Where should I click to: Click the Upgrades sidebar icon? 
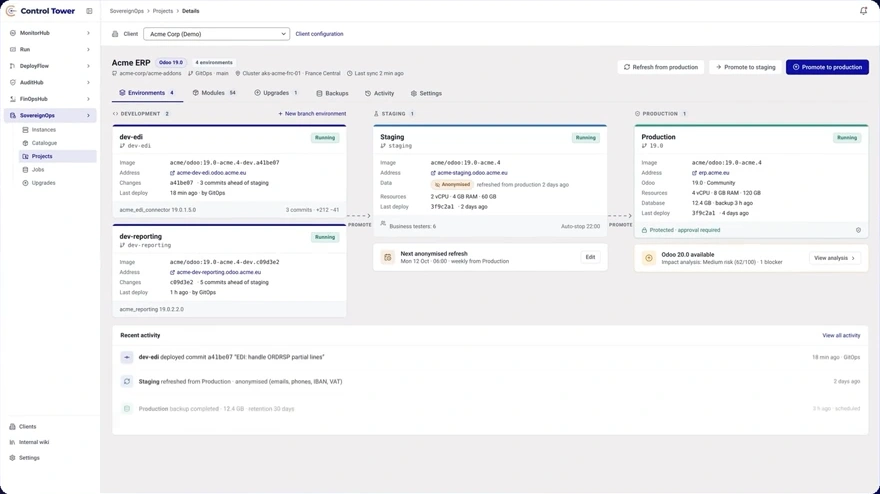25,183
